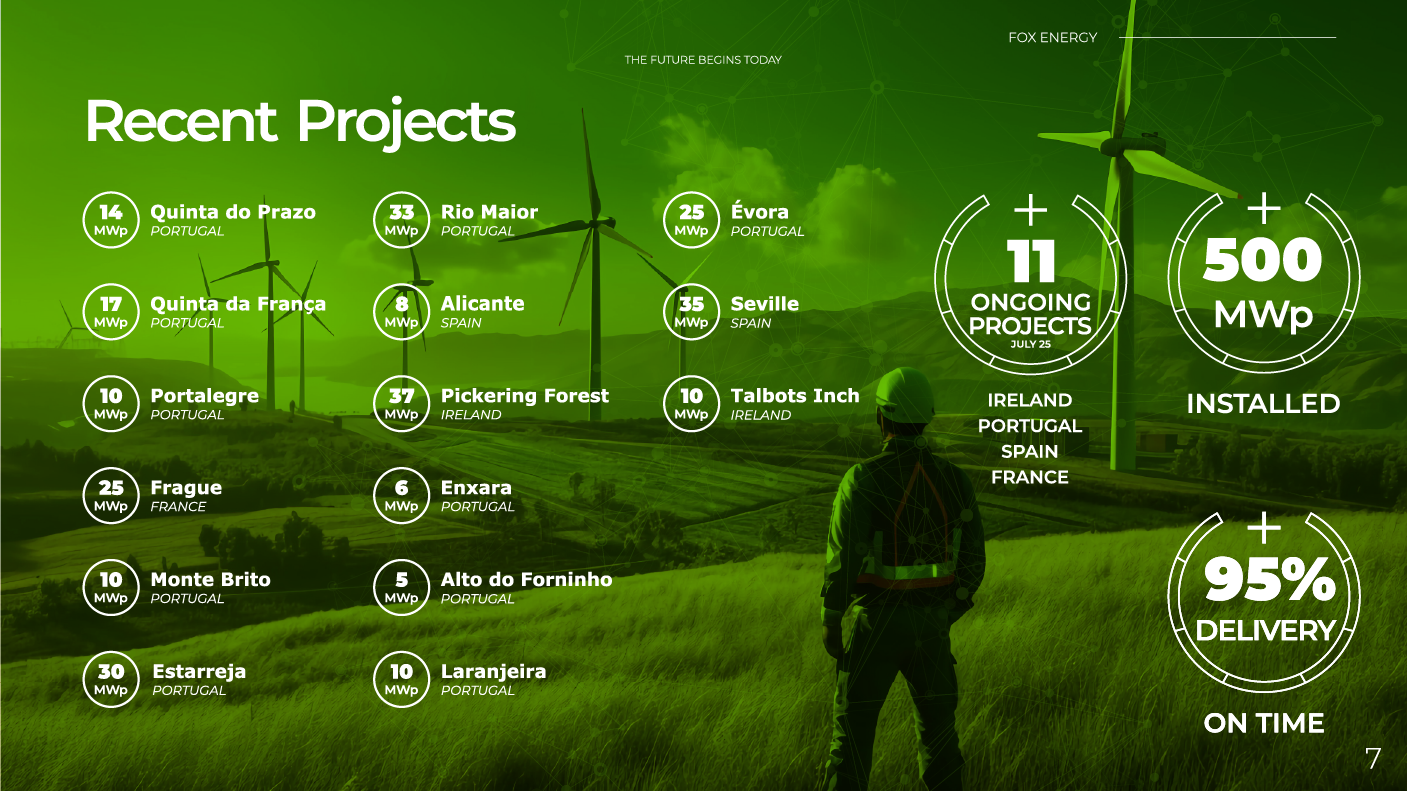Select the 'Laranjeira' project name

tap(493, 672)
